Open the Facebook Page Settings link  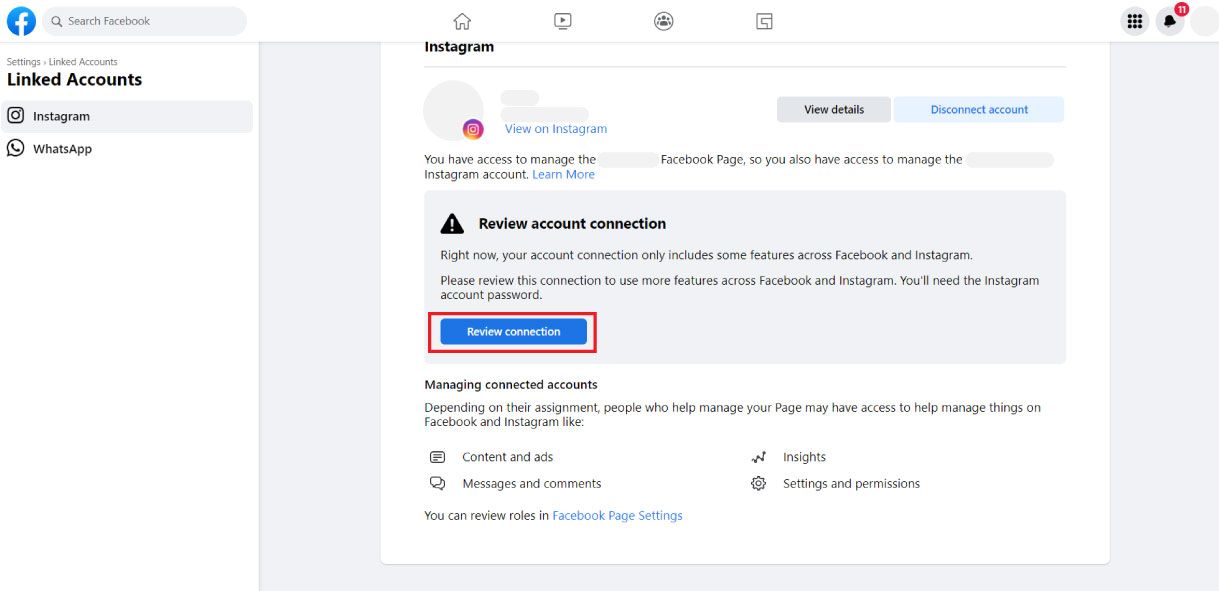pyautogui.click(x=617, y=516)
